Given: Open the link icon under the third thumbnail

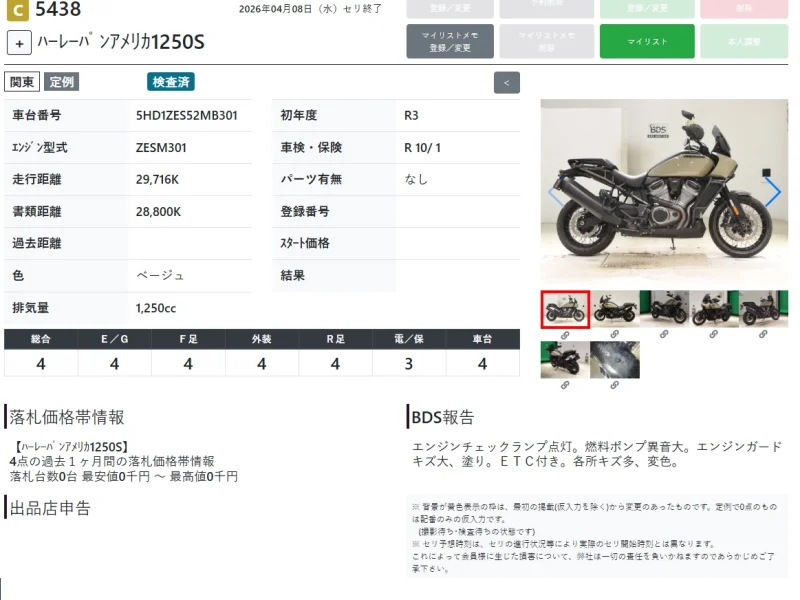Looking at the screenshot, I should pos(664,334).
